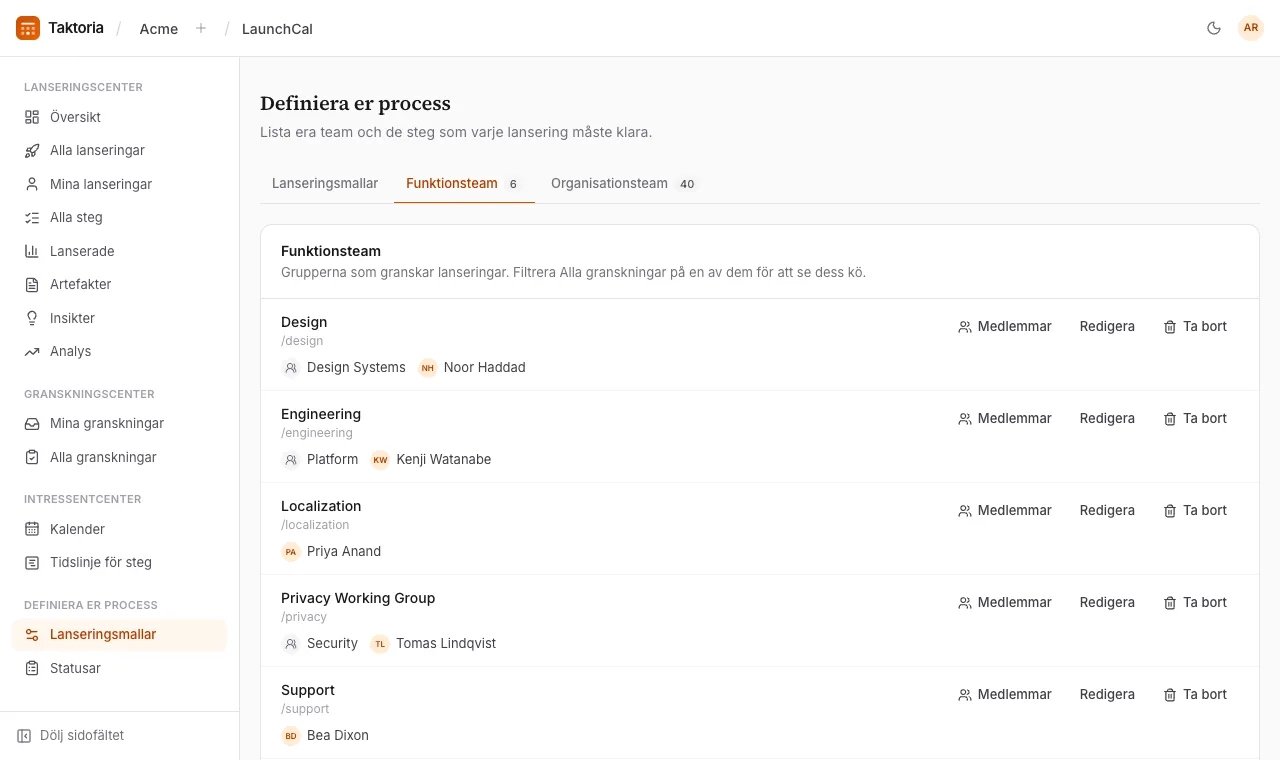Click Redigera for the Localization team
The width and height of the screenshot is (1280, 760).
click(x=1107, y=511)
